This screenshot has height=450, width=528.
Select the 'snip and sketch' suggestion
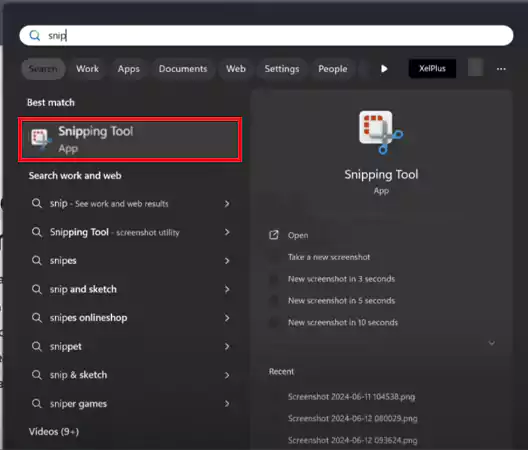point(130,289)
